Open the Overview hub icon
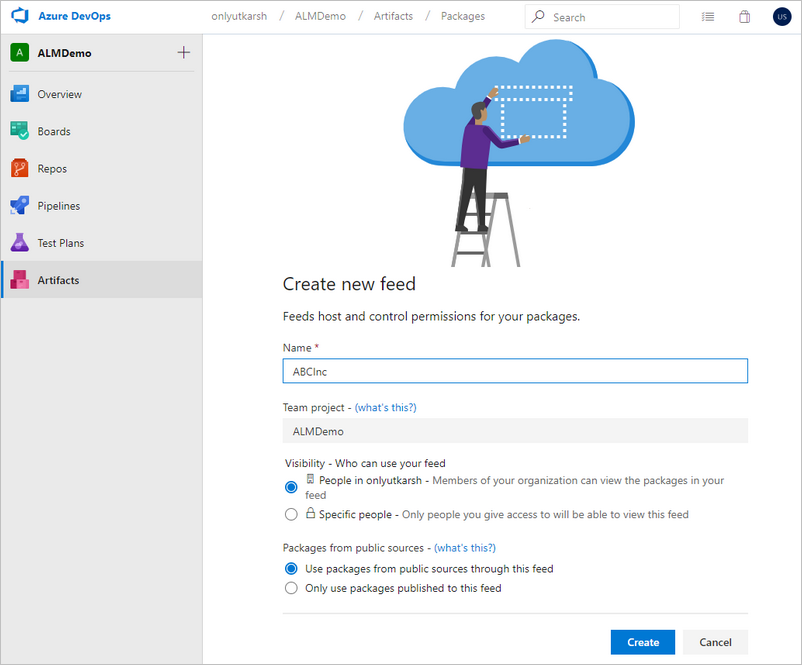Image resolution: width=802 pixels, height=665 pixels. [20, 94]
